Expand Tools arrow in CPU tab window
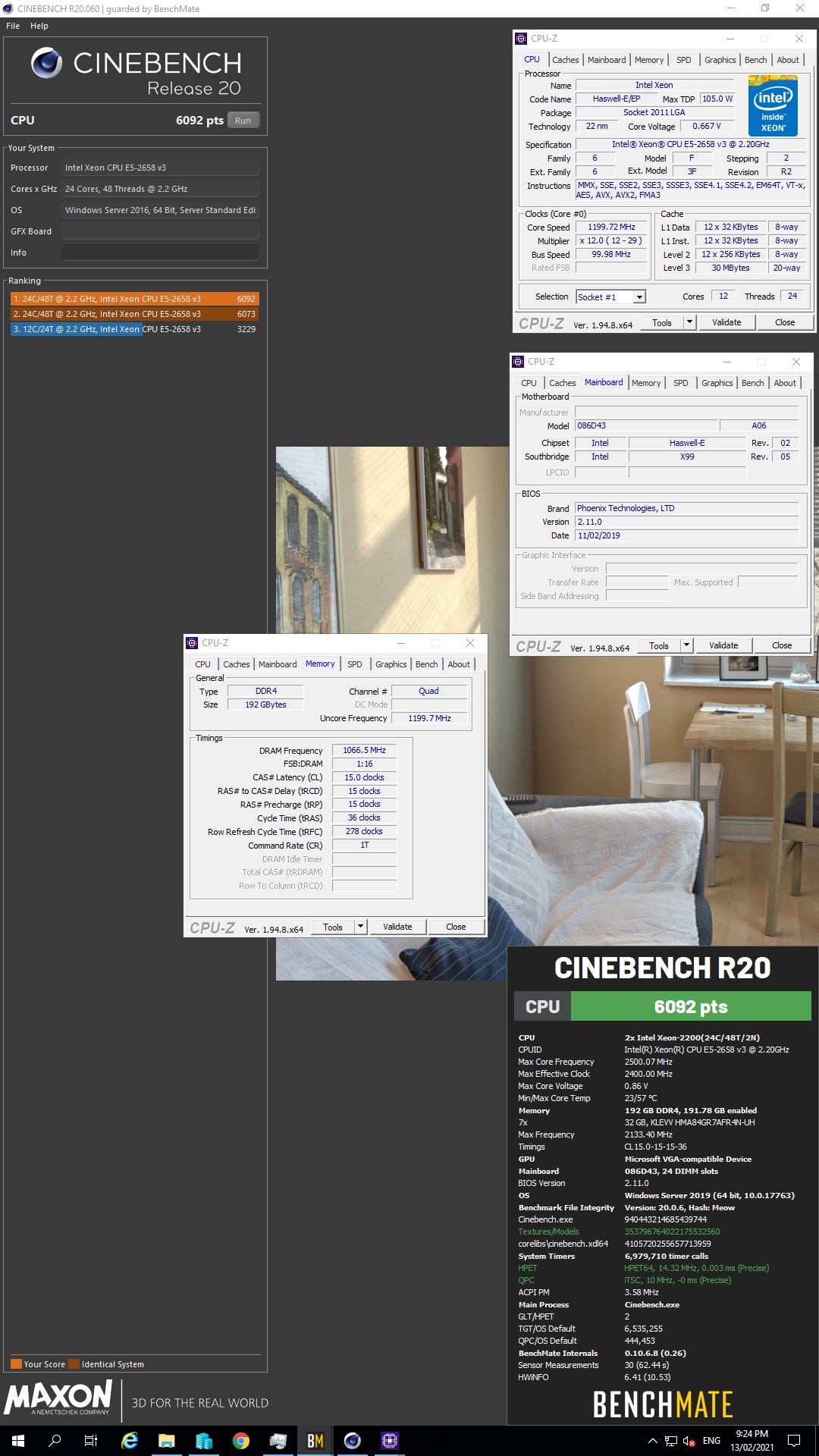Screen dimensions: 819x1456 pyautogui.click(x=689, y=322)
